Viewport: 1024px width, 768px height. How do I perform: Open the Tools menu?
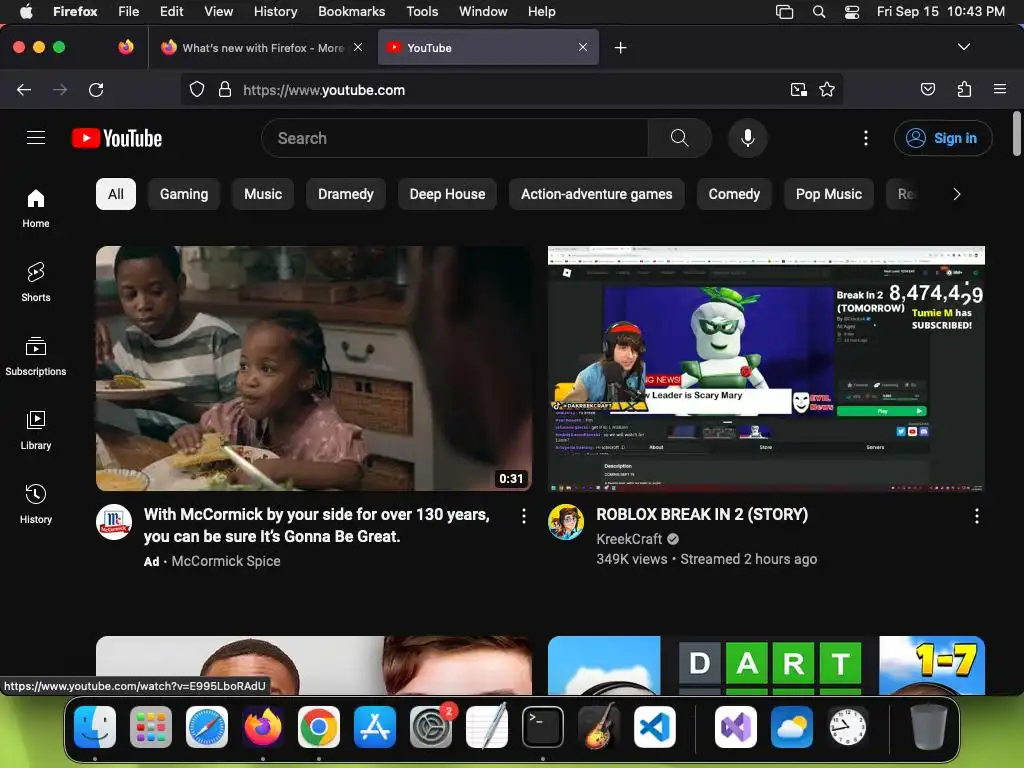[x=423, y=11]
